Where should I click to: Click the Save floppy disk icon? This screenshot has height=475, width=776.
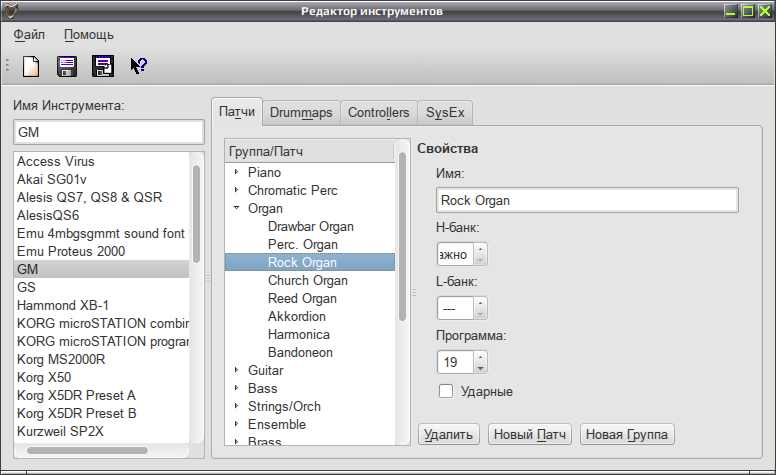coord(67,66)
